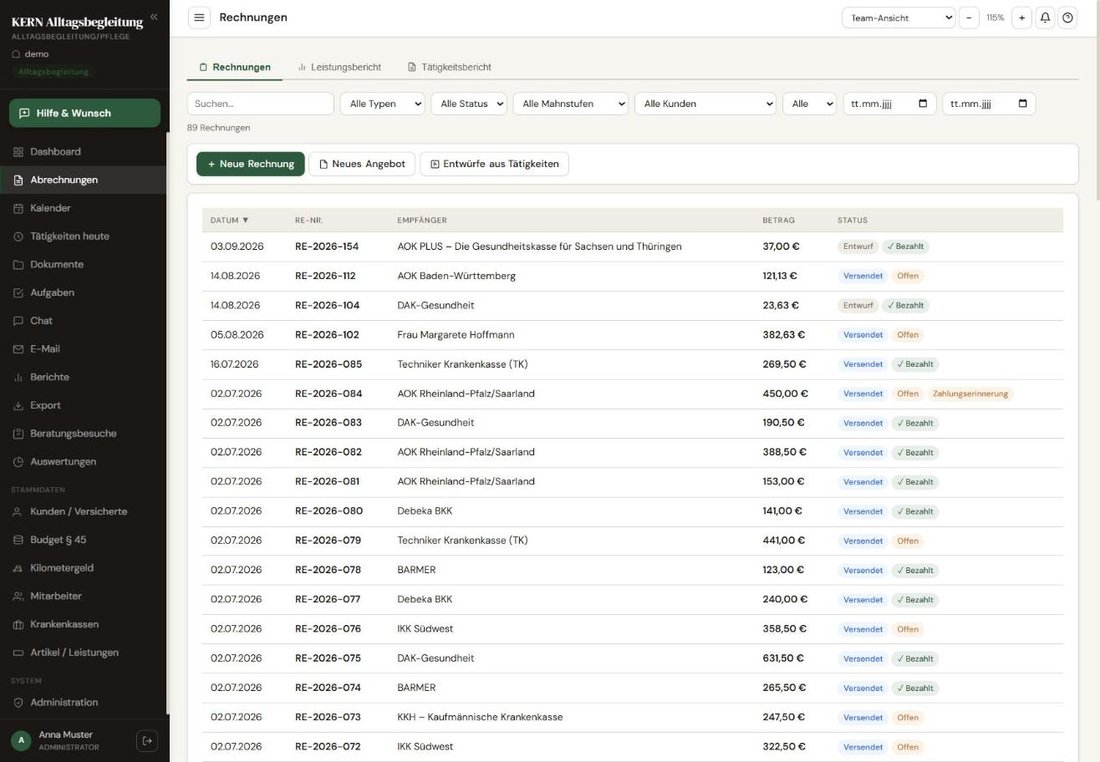Open the Alle Status filter
The width and height of the screenshot is (1100, 762).
click(469, 103)
